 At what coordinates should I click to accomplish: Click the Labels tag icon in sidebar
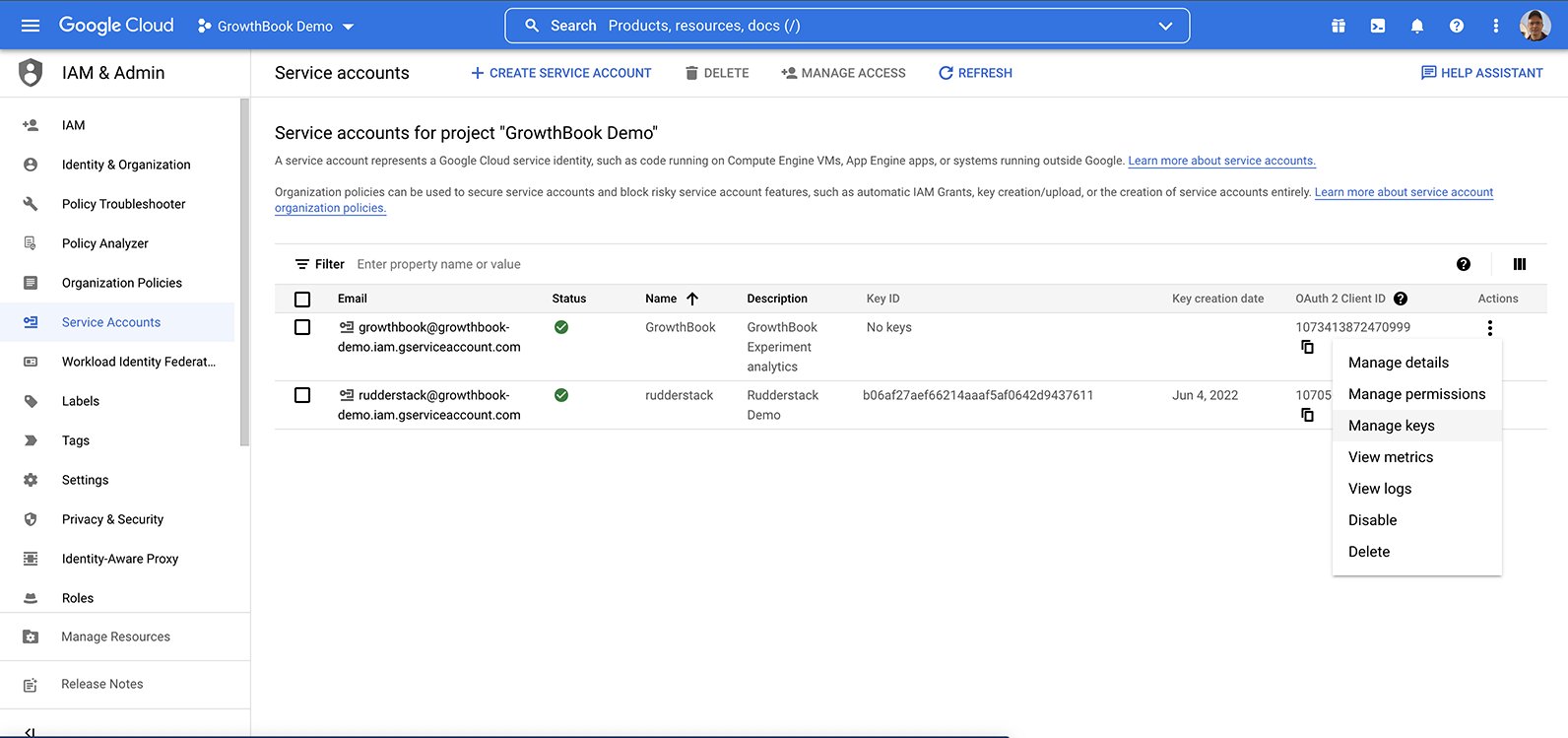tap(31, 401)
